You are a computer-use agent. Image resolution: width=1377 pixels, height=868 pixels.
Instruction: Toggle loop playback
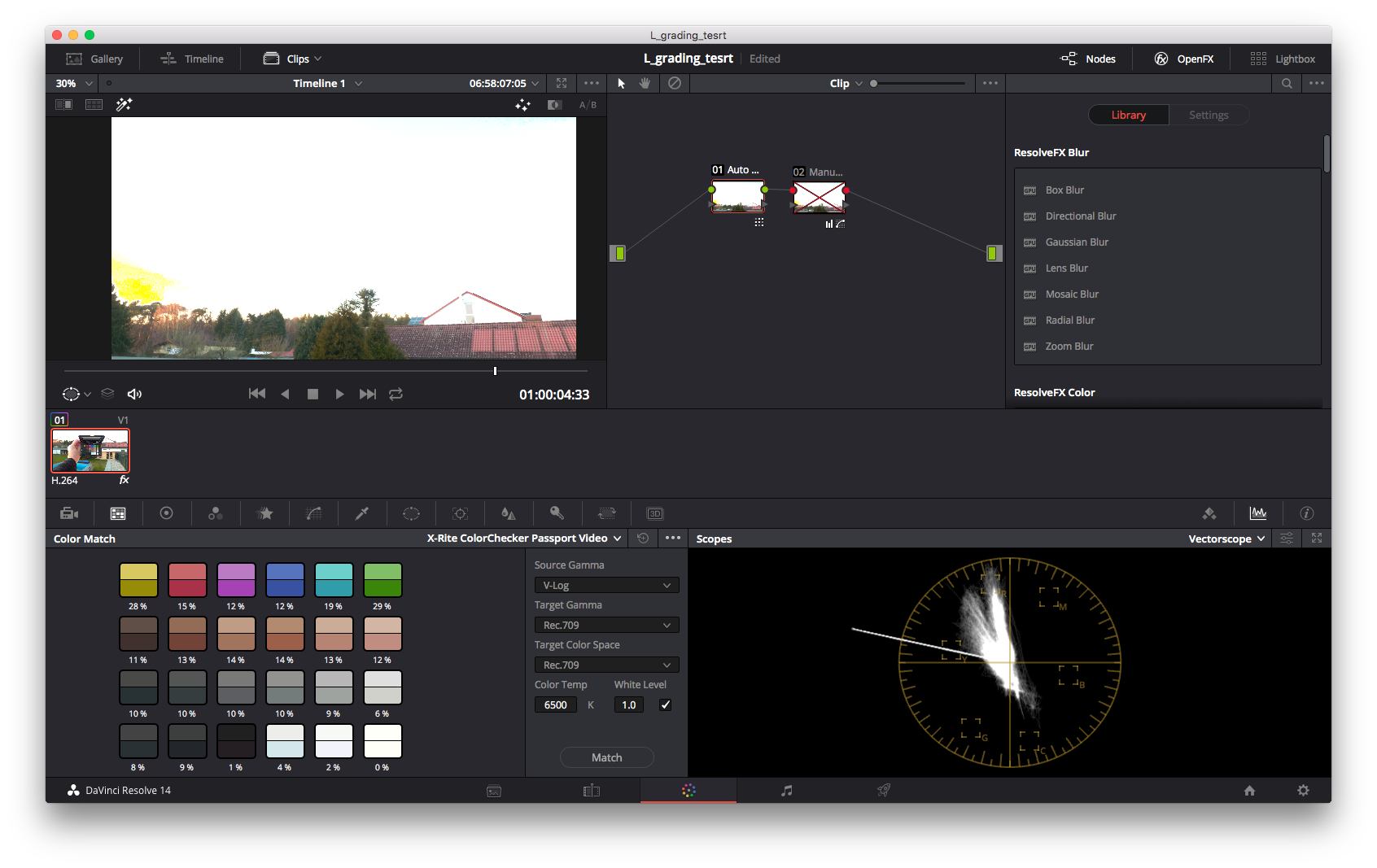click(396, 394)
